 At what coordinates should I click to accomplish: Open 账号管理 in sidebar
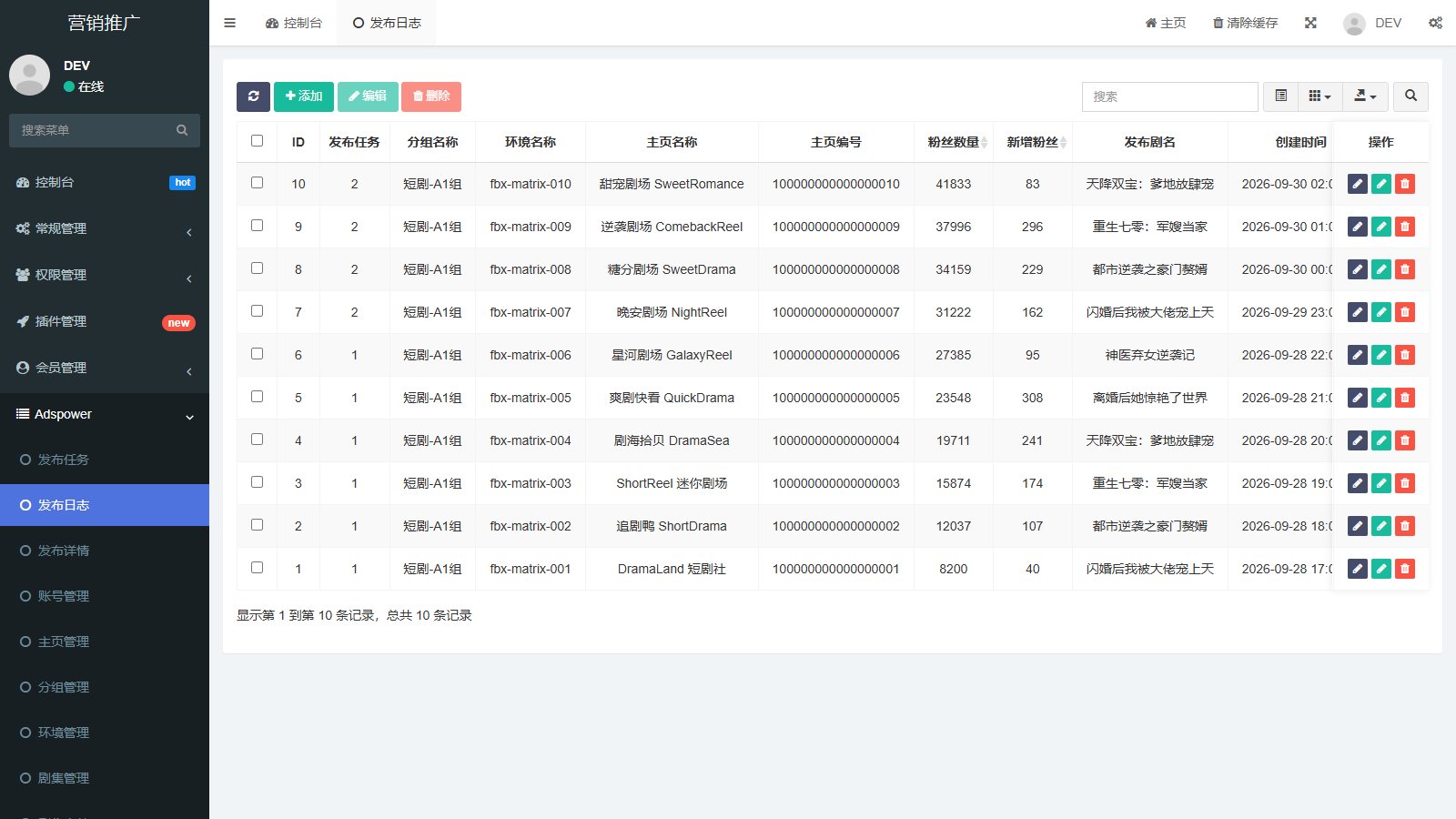click(x=105, y=596)
